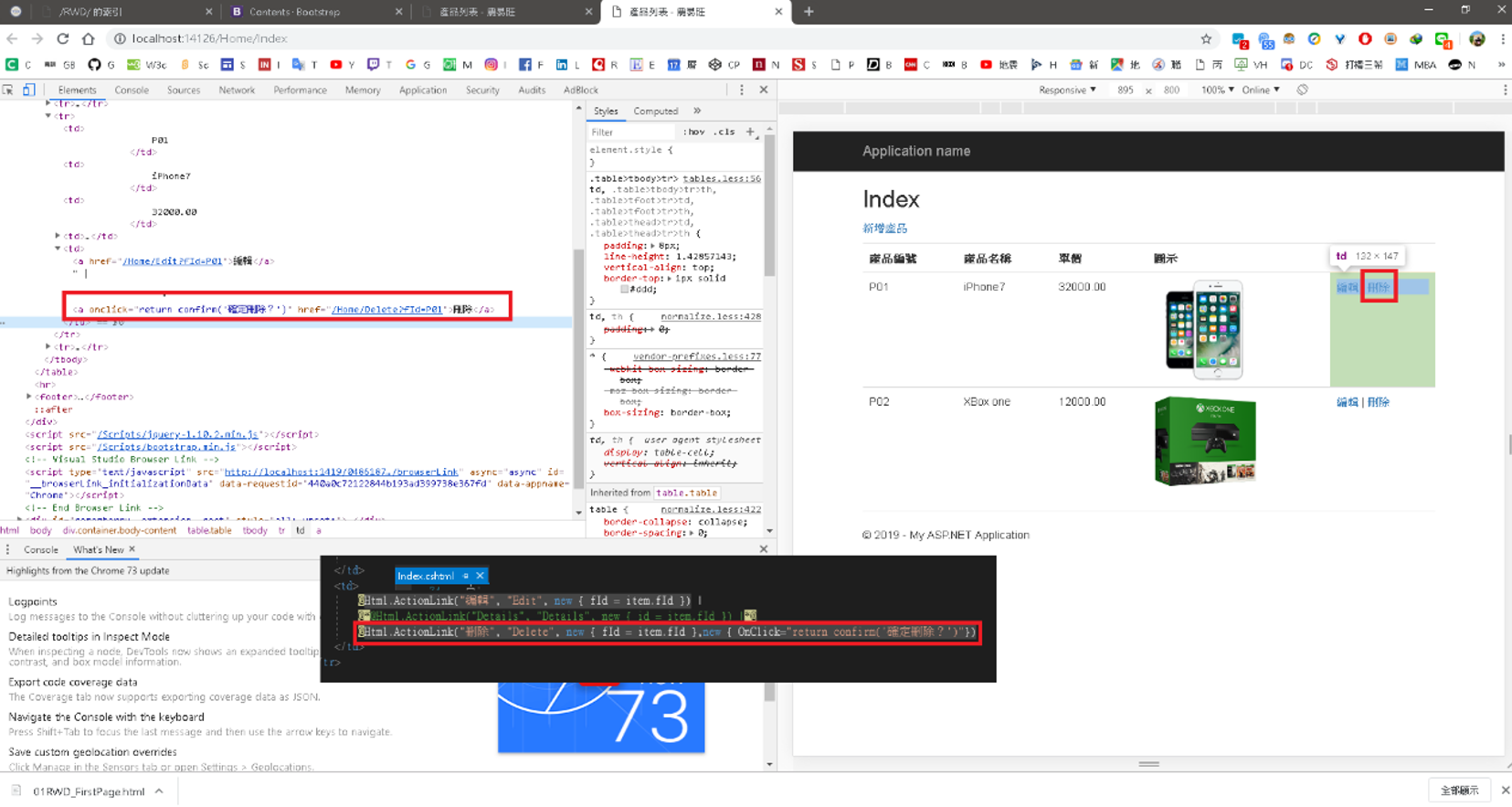1512x807 pixels.
Task: Open the 01RWD_FirstPage.html download options chevron
Action: 159,791
